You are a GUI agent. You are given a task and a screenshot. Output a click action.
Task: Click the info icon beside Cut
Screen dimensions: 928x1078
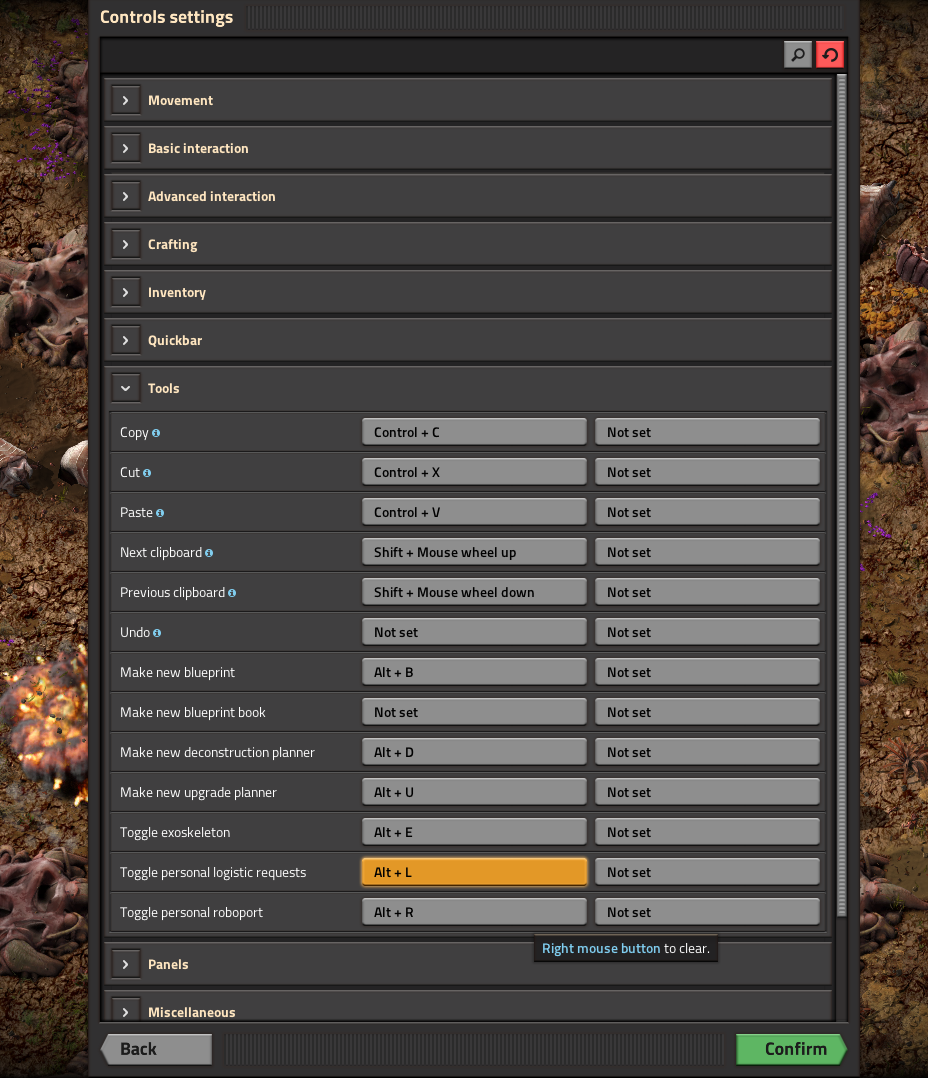coord(147,473)
